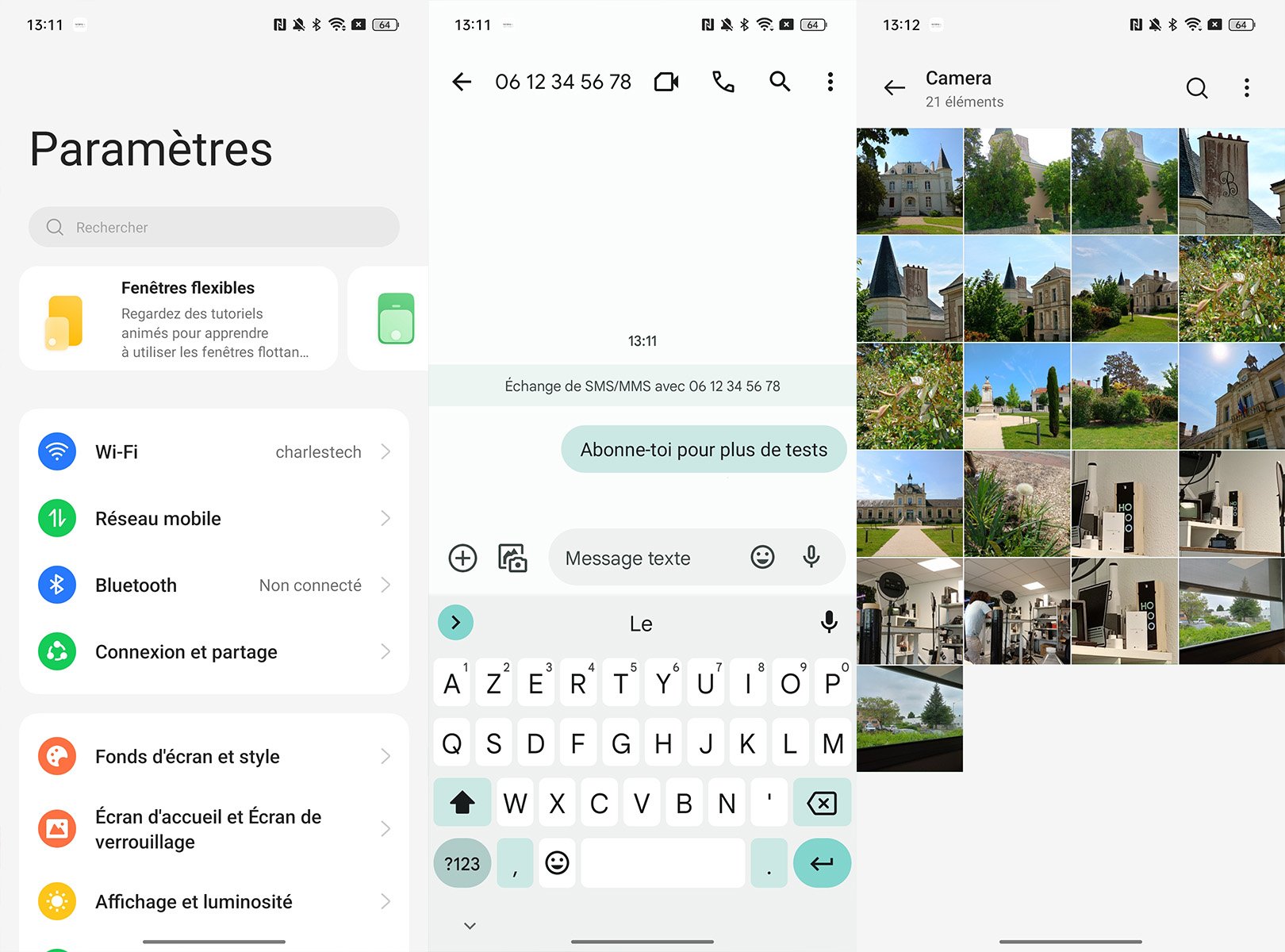Open the first château photo thumbnail
The height and width of the screenshot is (952, 1285).
pyautogui.click(x=910, y=181)
